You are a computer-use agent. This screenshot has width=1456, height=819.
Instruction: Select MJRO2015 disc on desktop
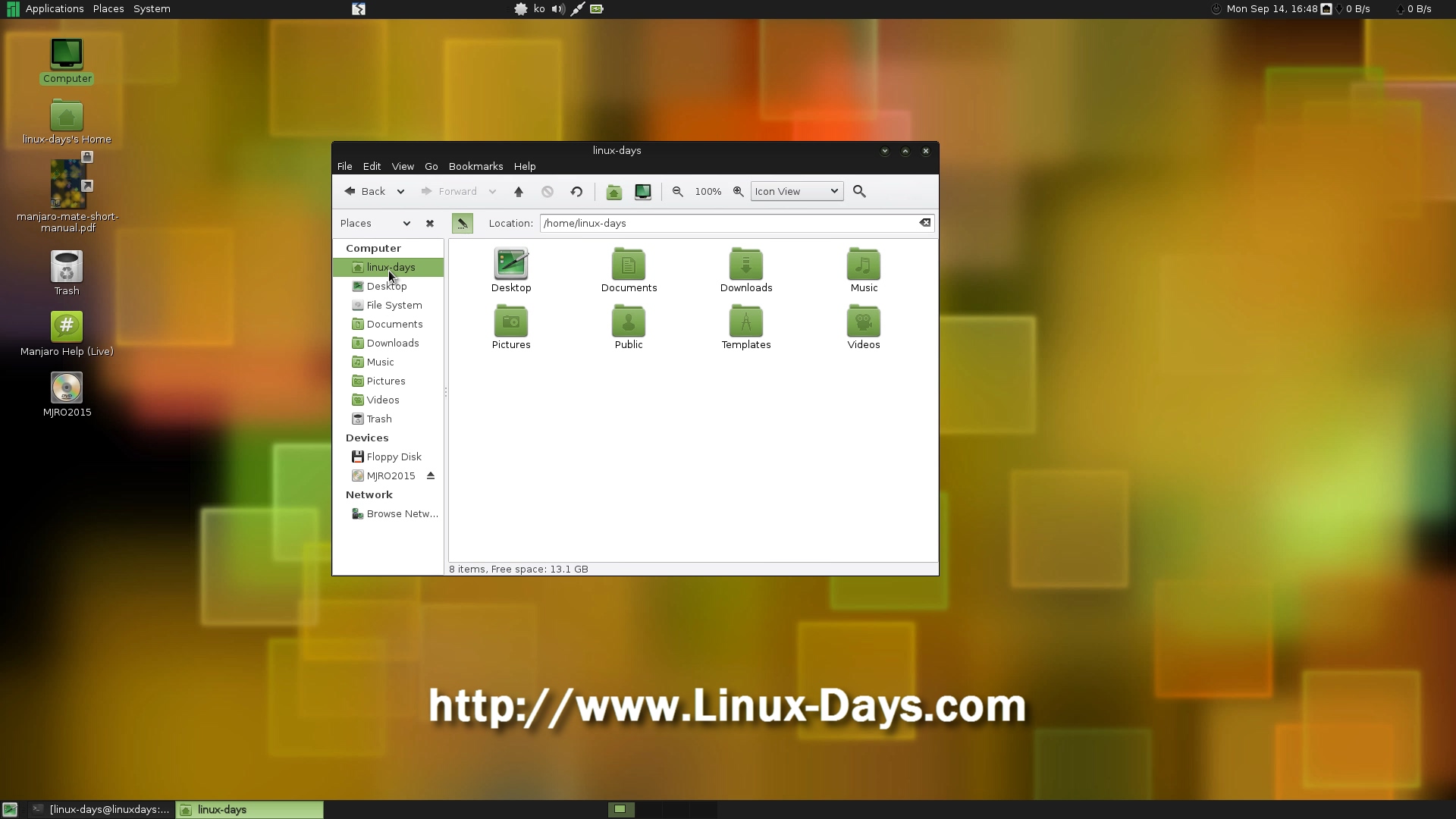(x=67, y=395)
